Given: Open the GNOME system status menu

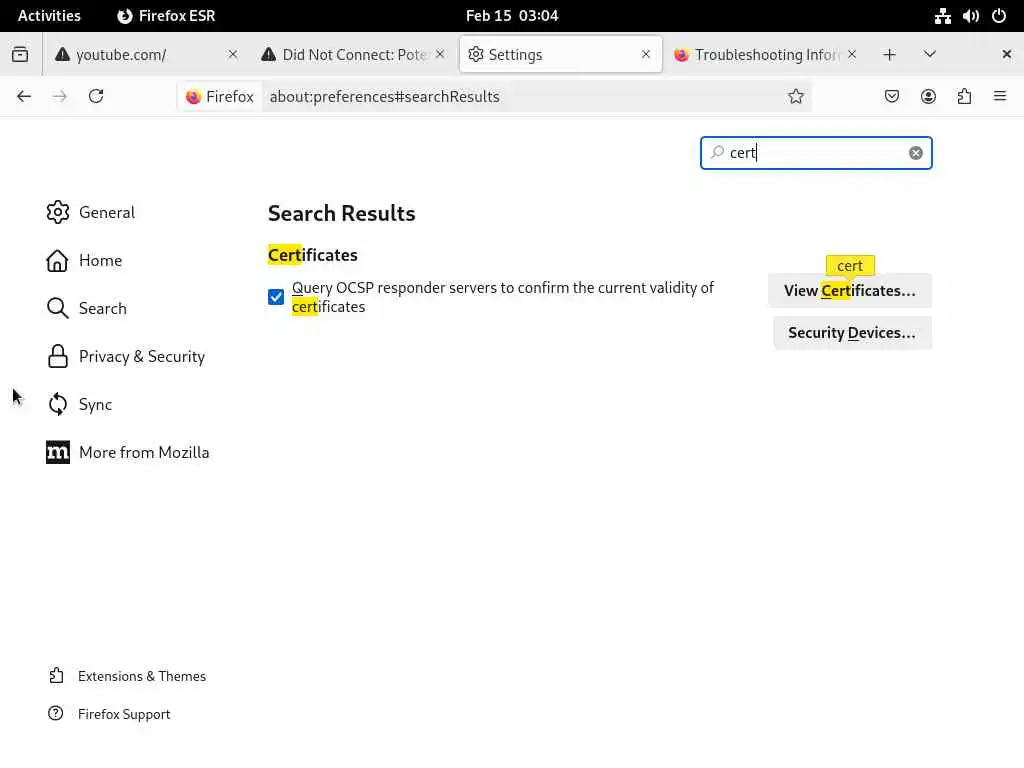Looking at the screenshot, I should click(x=970, y=16).
